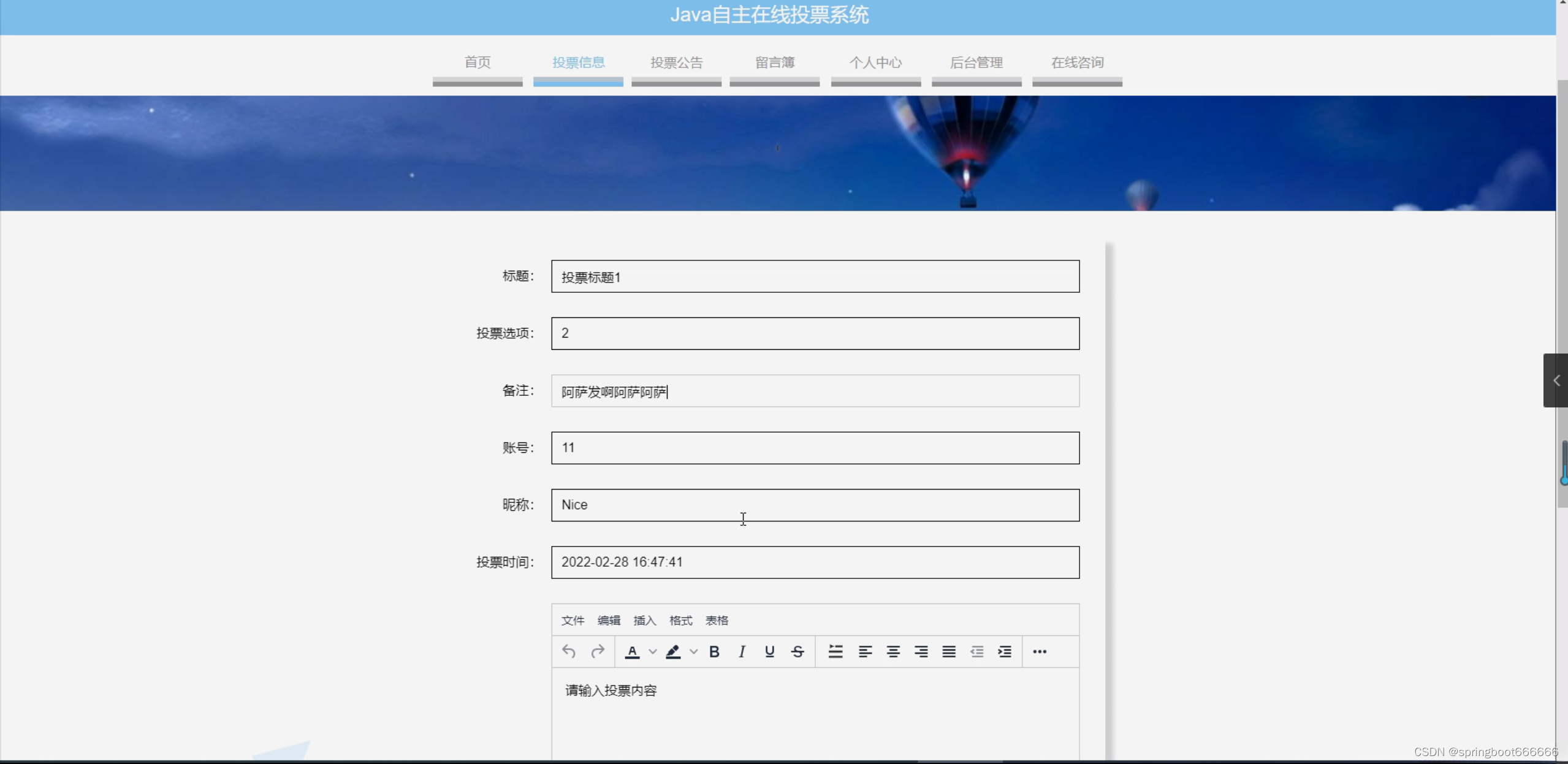Toggle underline formatting in the editor
Viewport: 1568px width, 764px height.
pos(769,651)
